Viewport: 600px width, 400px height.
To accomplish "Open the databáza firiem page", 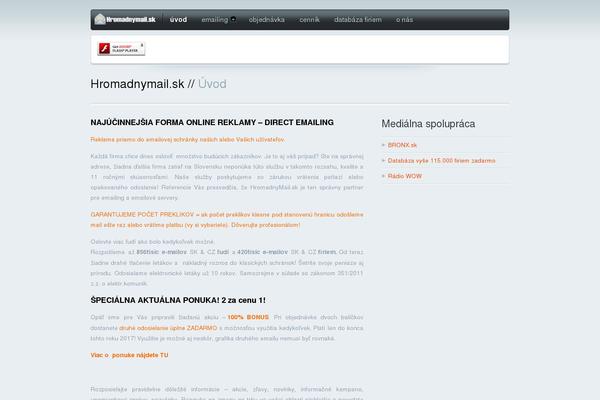I will click(358, 20).
